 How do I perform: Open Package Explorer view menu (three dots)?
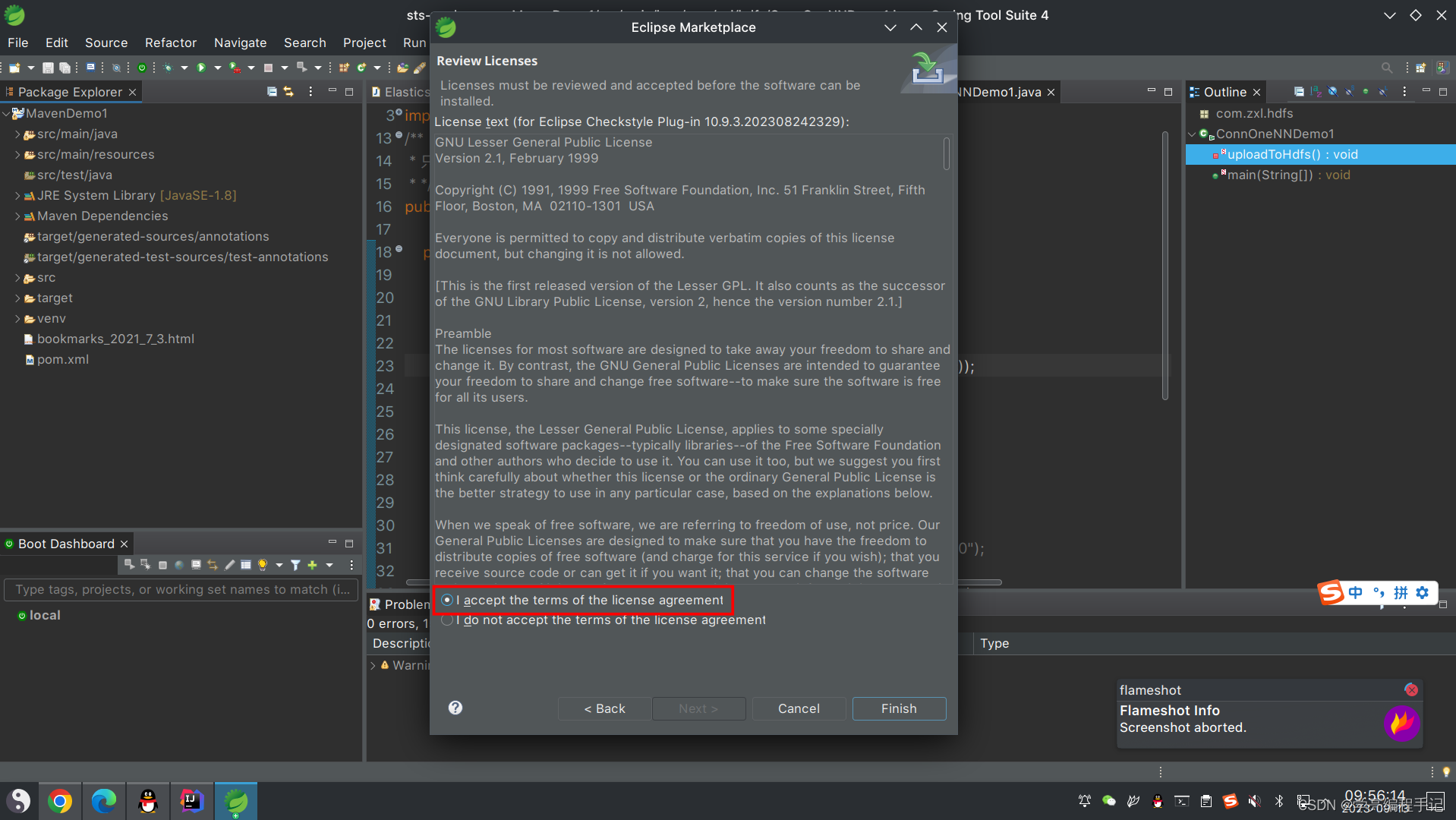310,91
